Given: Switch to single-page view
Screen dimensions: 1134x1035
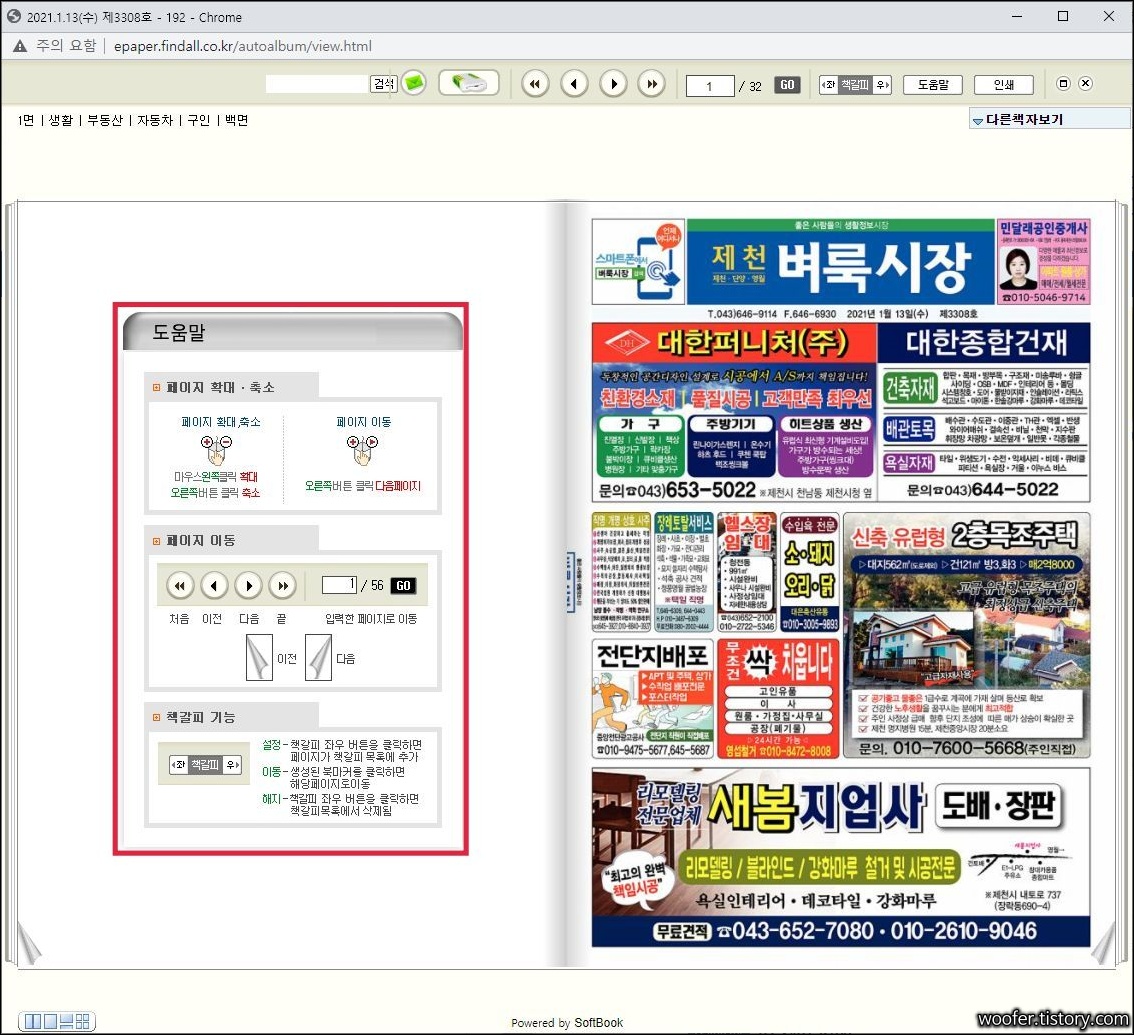Looking at the screenshot, I should [50, 1021].
